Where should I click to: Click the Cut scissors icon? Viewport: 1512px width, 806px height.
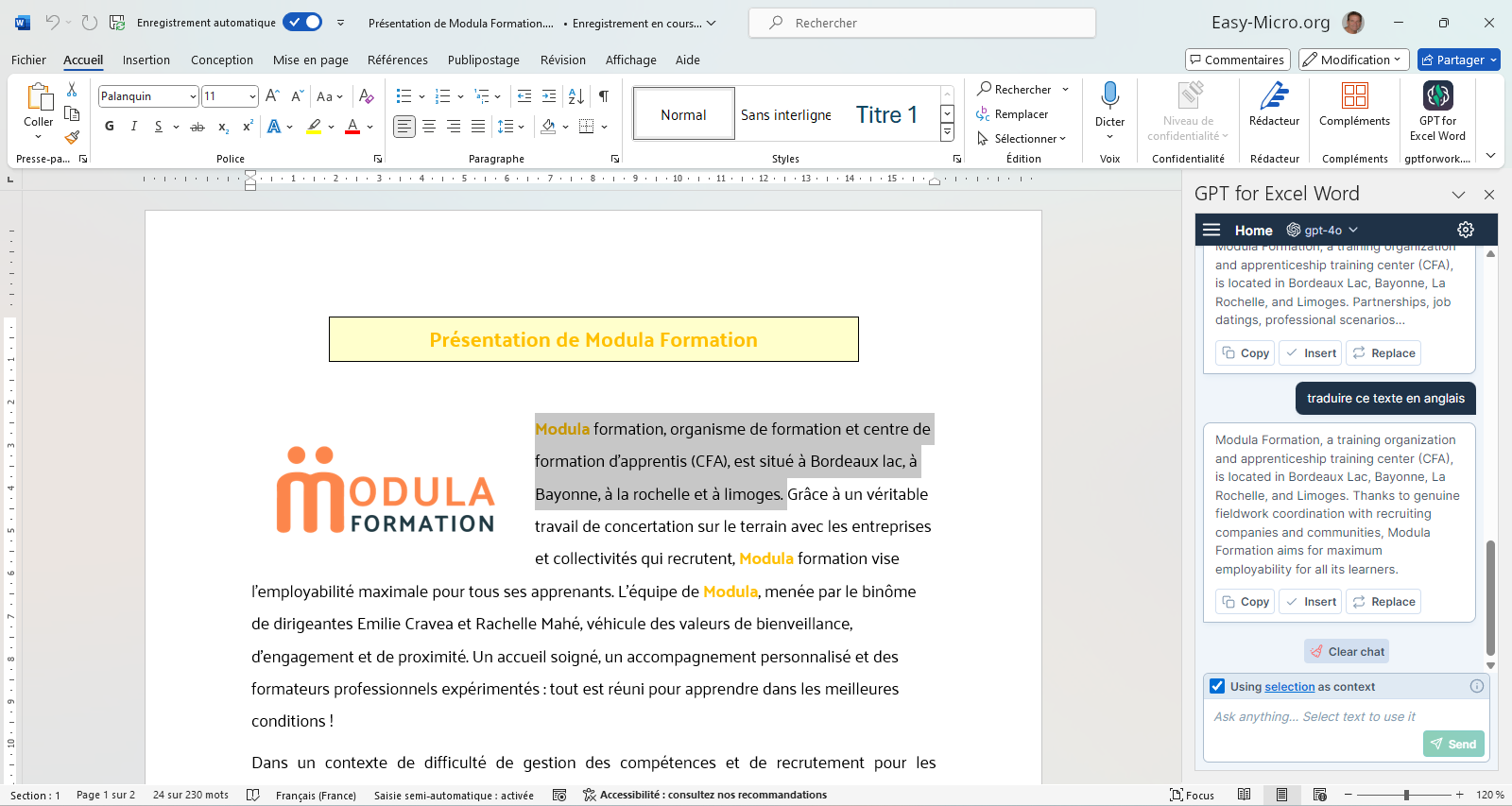72,90
